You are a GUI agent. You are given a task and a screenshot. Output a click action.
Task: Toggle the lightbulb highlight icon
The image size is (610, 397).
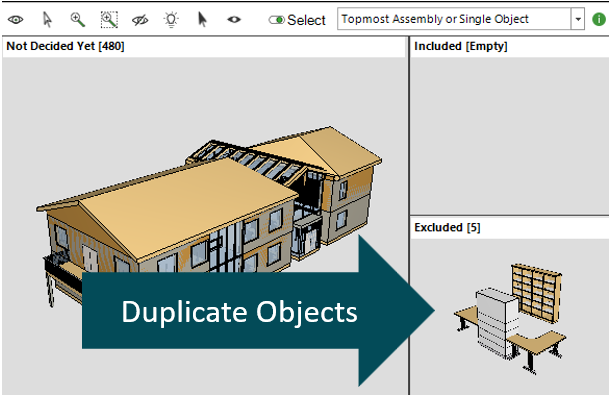point(171,19)
